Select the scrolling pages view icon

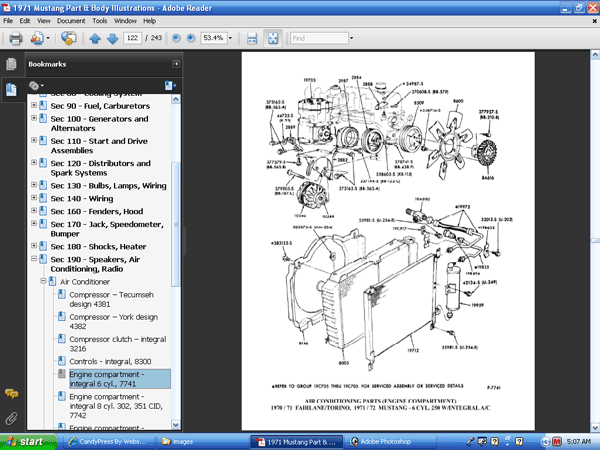252,38
